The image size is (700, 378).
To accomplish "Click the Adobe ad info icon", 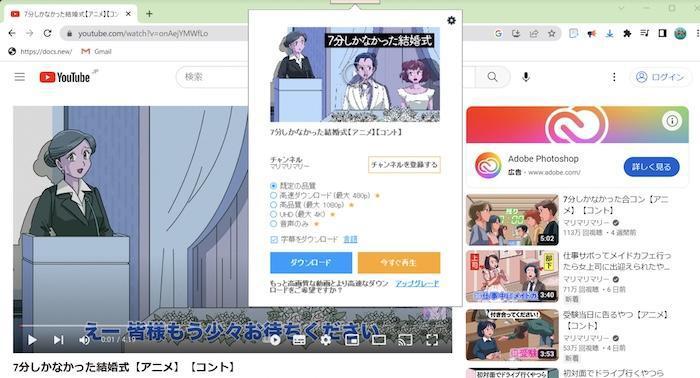I will (672, 120).
